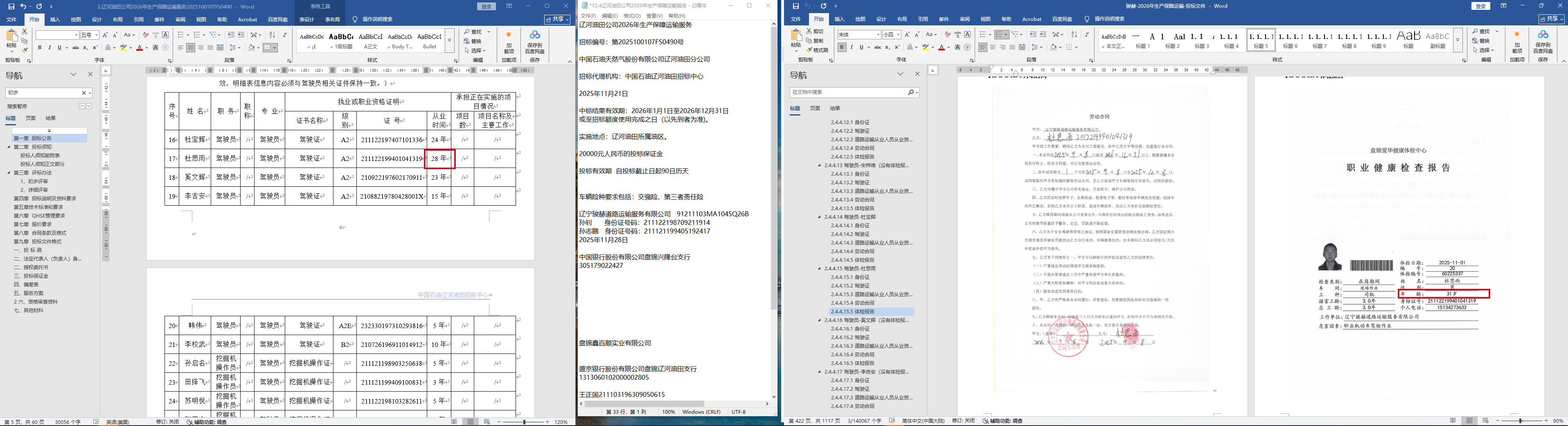Image resolution: width=1568 pixels, height=426 pixels.
Task: Switch to 结果 view in right navigation pane
Action: [834, 109]
